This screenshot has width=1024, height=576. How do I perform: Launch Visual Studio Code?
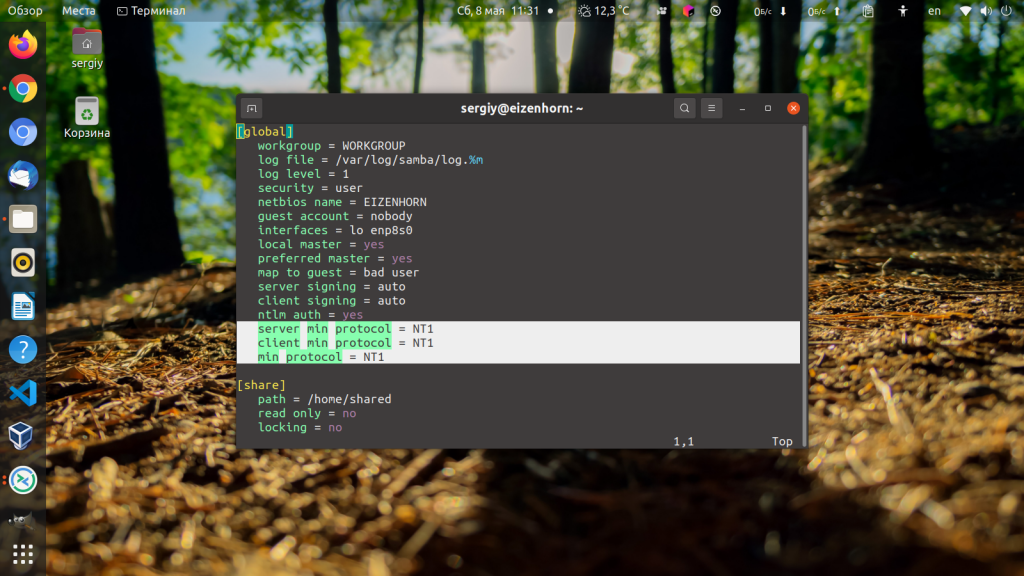(x=23, y=393)
